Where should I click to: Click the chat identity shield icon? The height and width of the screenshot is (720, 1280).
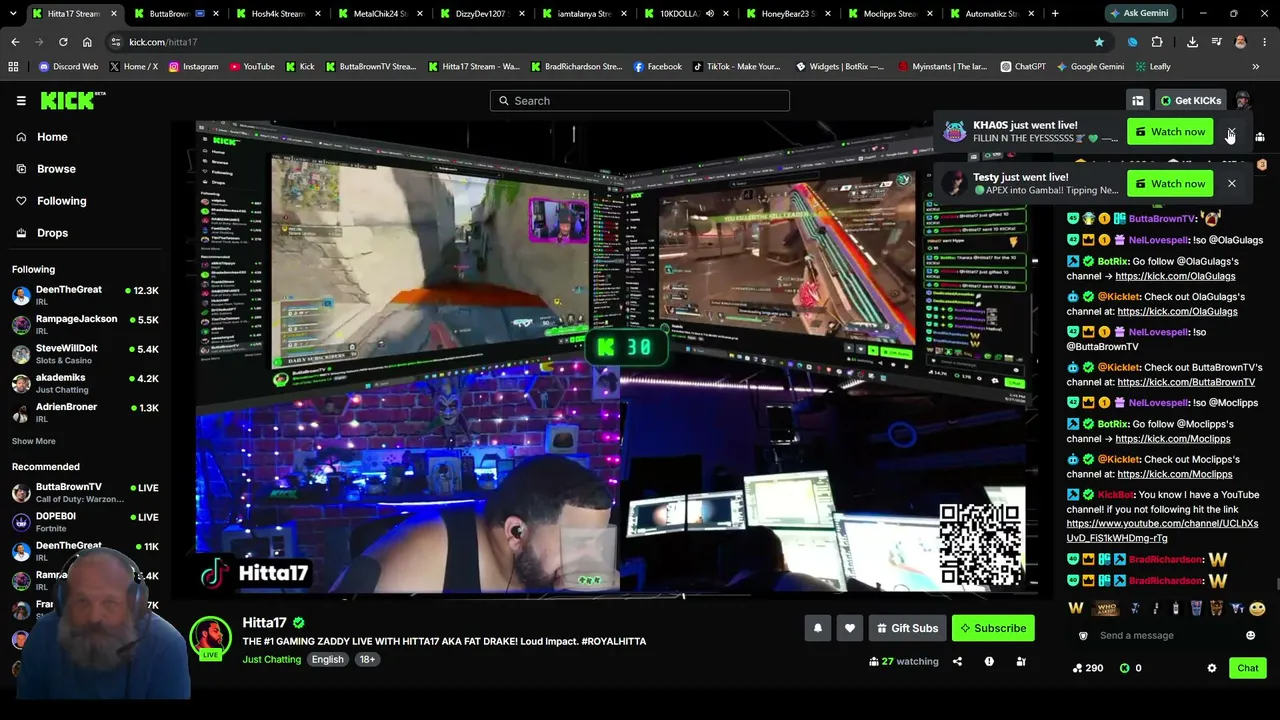pyautogui.click(x=1083, y=636)
